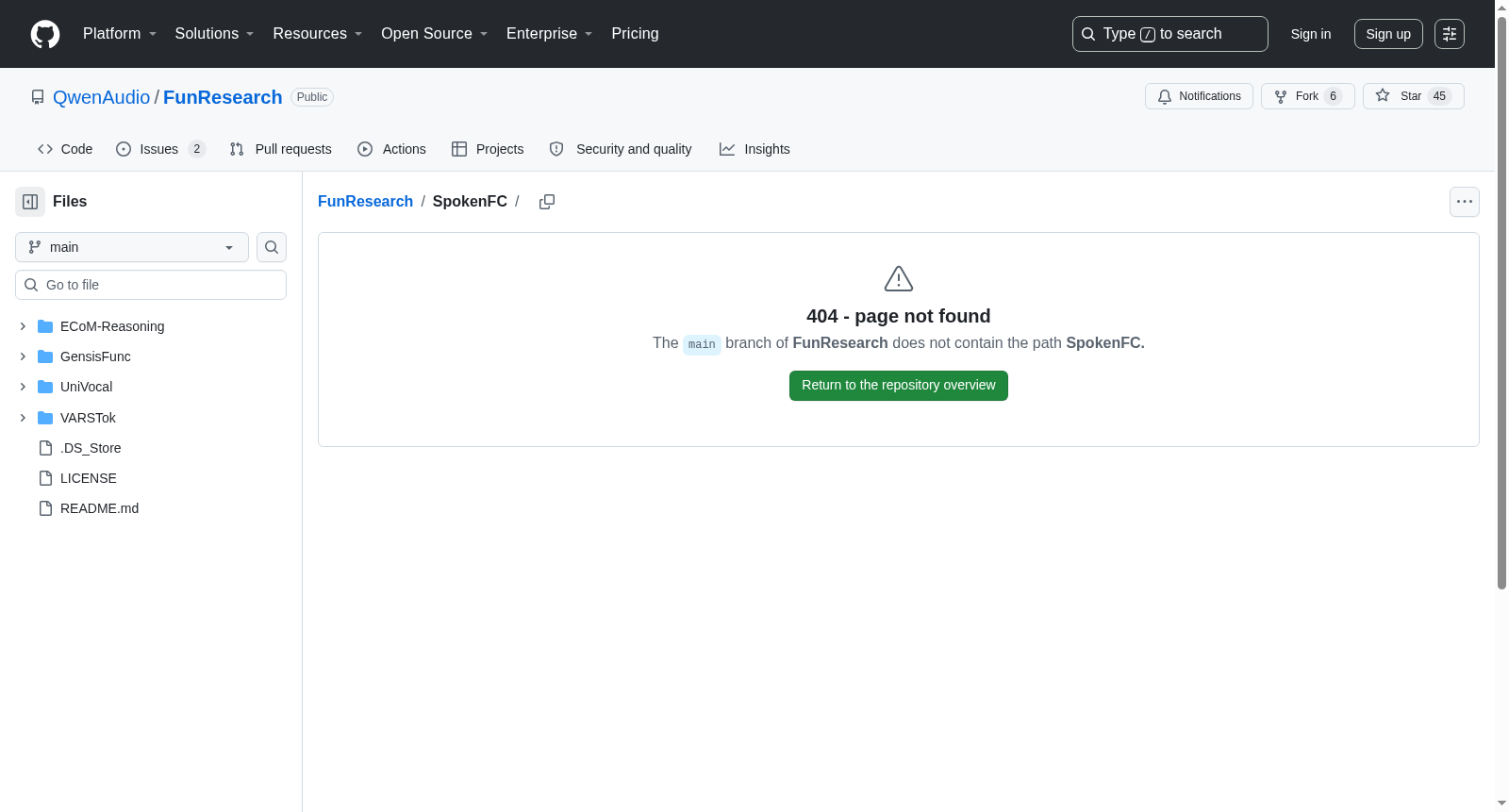This screenshot has height=812, width=1509.
Task: Open the main branch selector dropdown
Action: pyautogui.click(x=132, y=247)
